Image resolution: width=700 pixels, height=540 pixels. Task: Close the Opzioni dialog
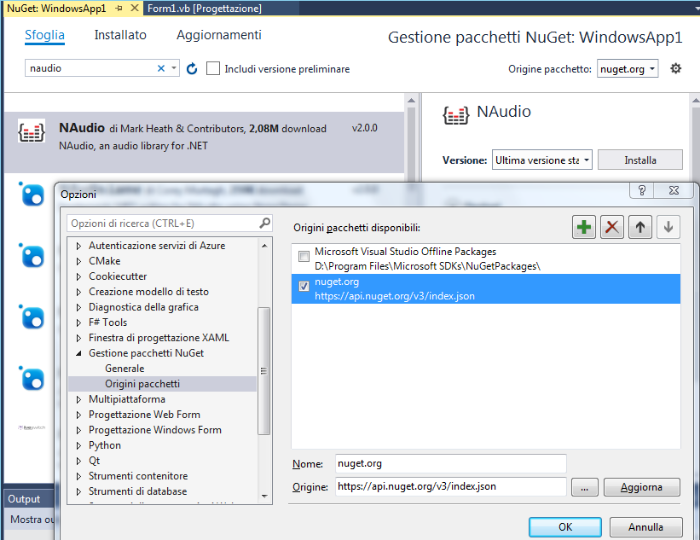674,191
